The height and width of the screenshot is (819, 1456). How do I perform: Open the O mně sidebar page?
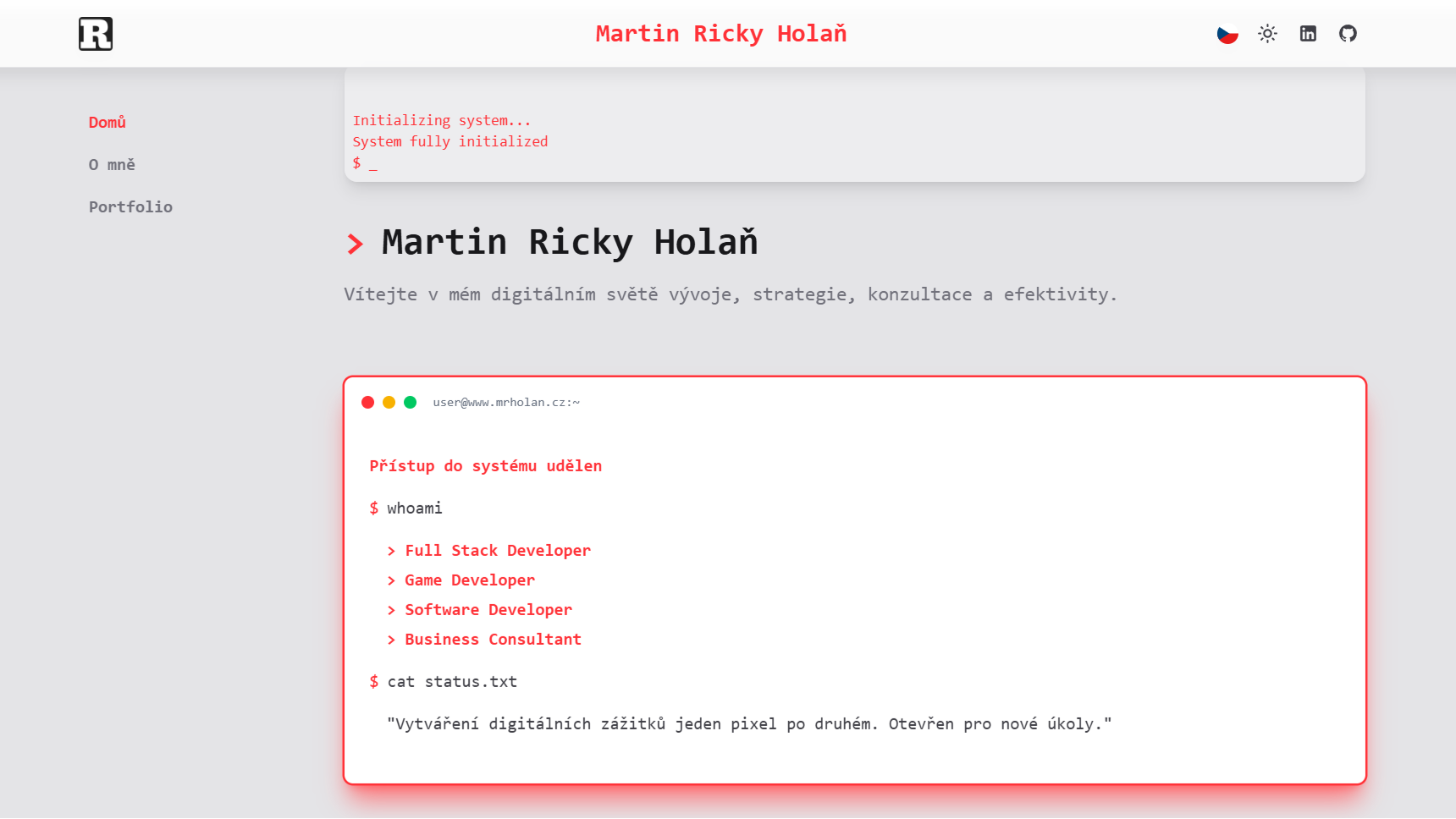pos(112,165)
